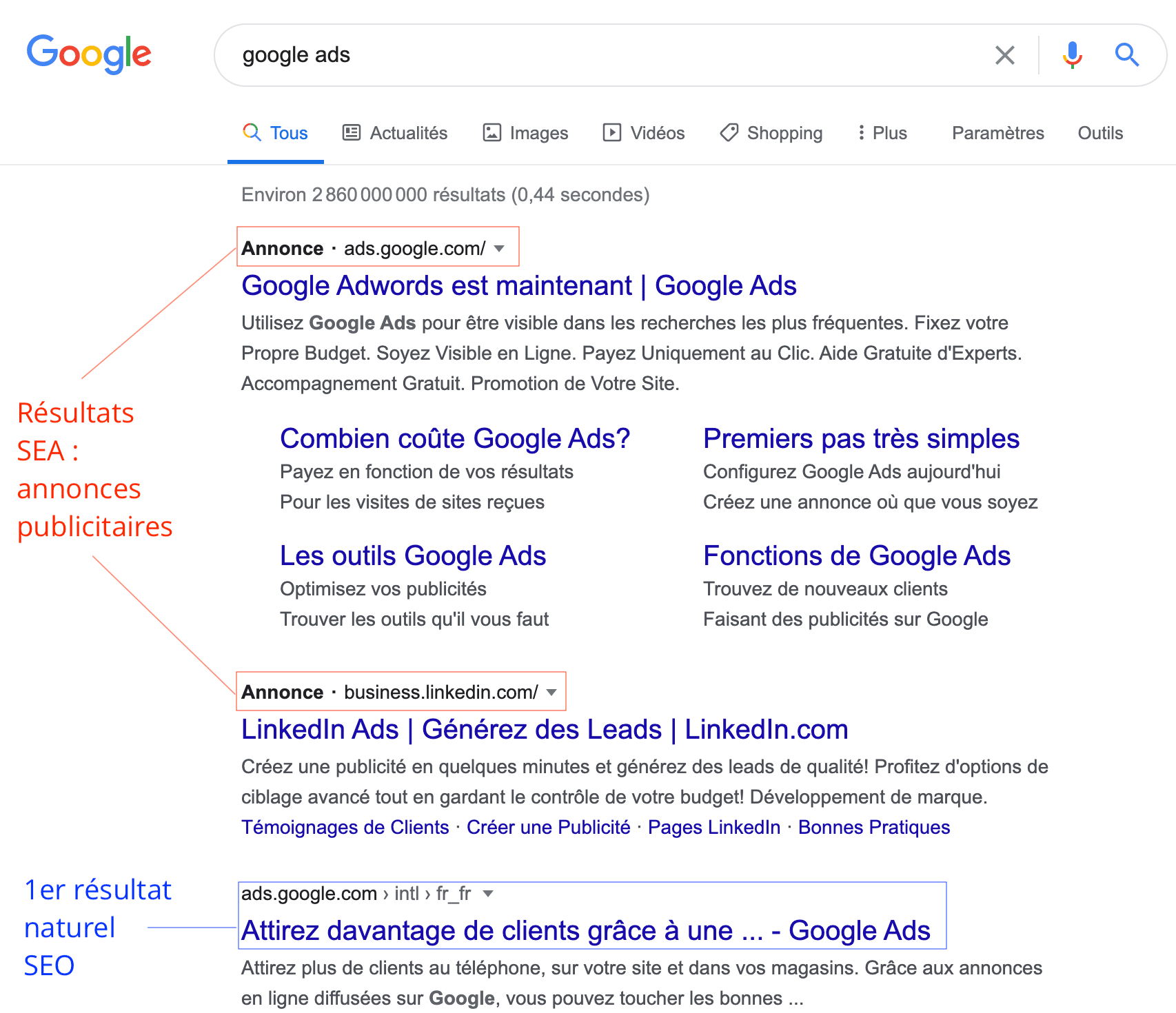Follow Témoignages de Clients link
The height and width of the screenshot is (1013, 1176).
tap(345, 827)
